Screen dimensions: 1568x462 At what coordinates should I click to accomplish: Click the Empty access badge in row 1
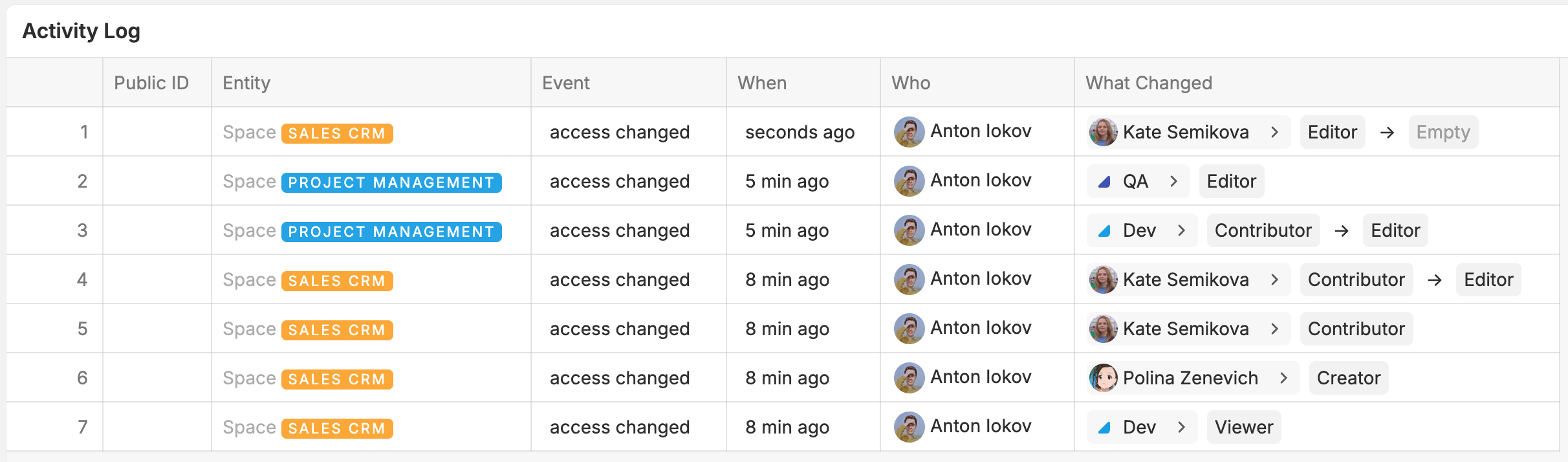click(1443, 132)
